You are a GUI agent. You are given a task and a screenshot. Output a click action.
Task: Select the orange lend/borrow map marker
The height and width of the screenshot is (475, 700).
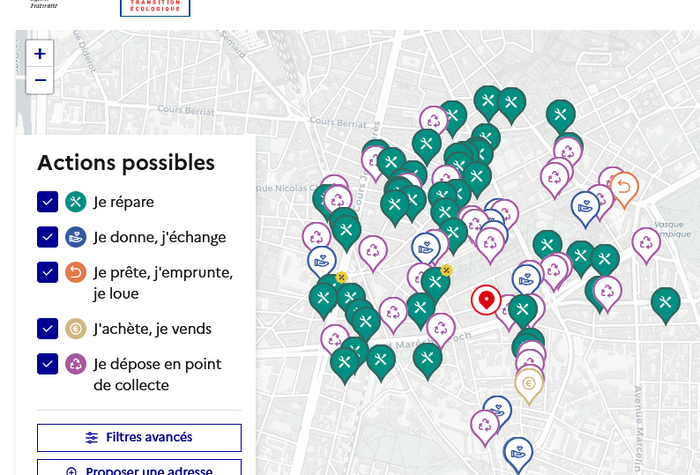tap(624, 190)
